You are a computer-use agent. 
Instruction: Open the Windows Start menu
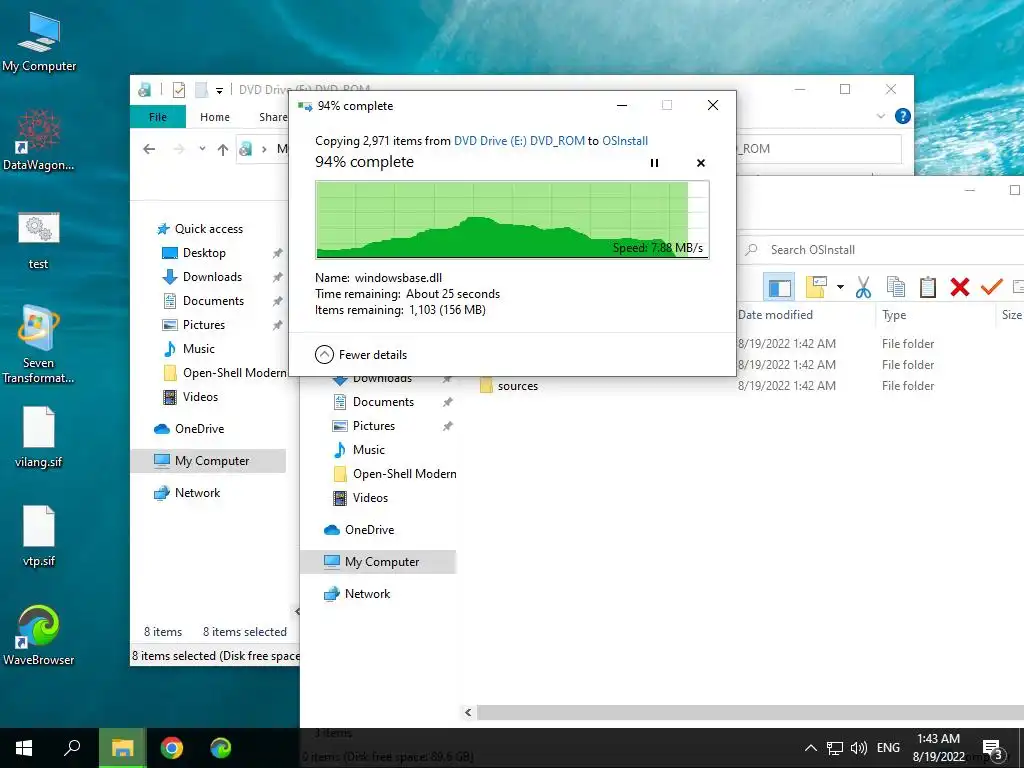click(x=24, y=748)
